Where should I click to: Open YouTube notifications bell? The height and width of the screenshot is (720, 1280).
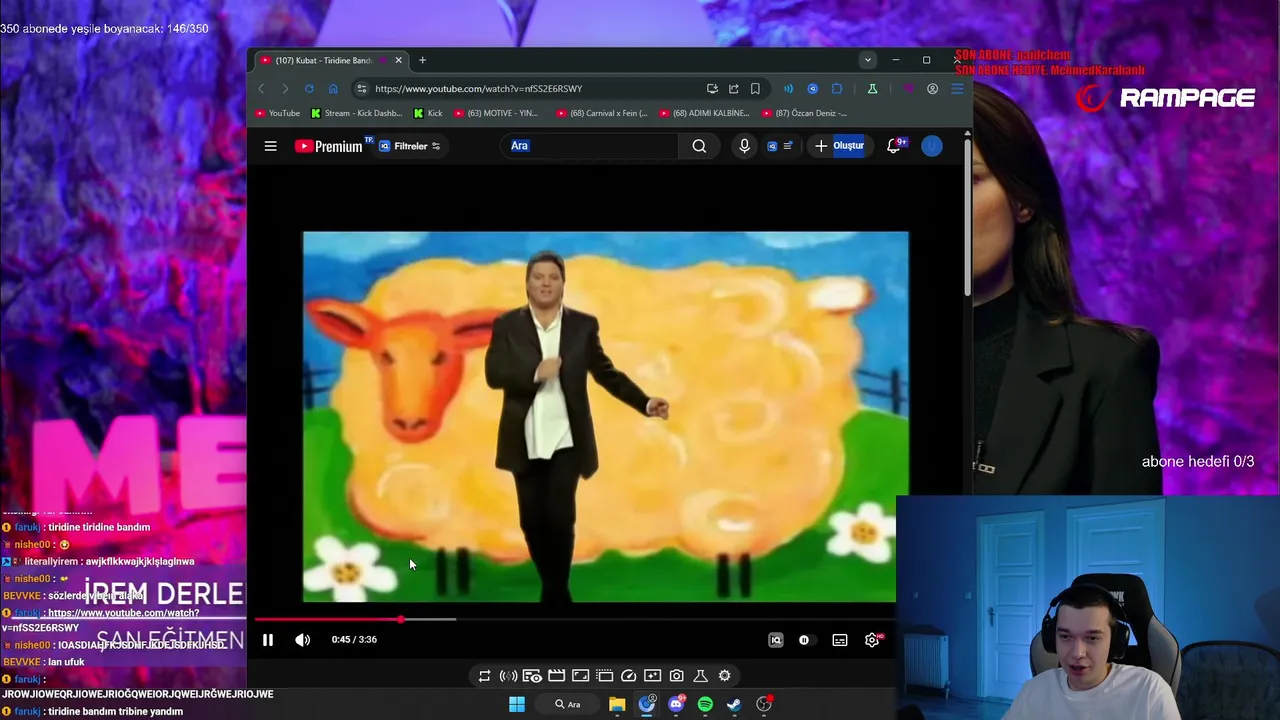(894, 146)
